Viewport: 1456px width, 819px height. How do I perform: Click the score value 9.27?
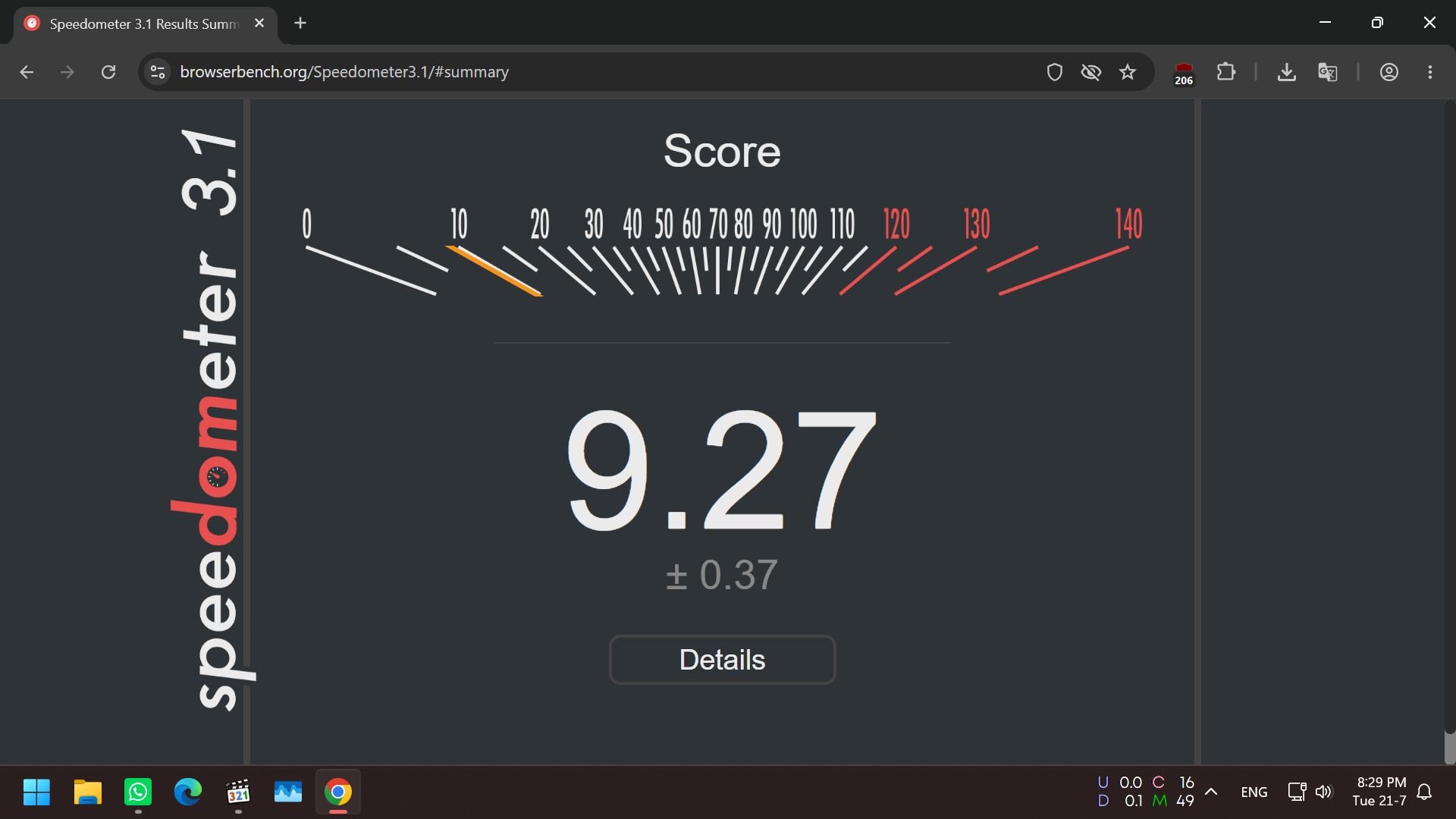[721, 469]
